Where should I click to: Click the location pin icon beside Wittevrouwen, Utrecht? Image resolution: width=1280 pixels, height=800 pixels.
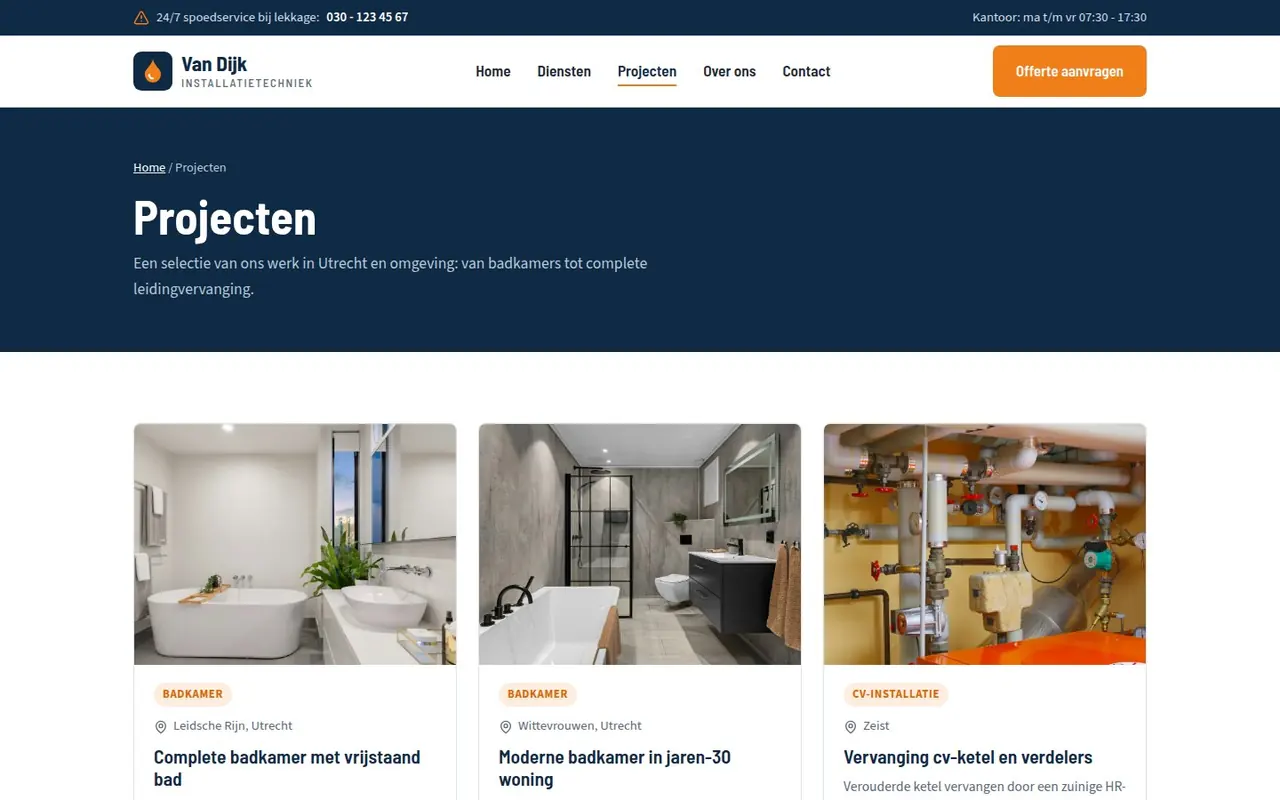click(x=506, y=727)
